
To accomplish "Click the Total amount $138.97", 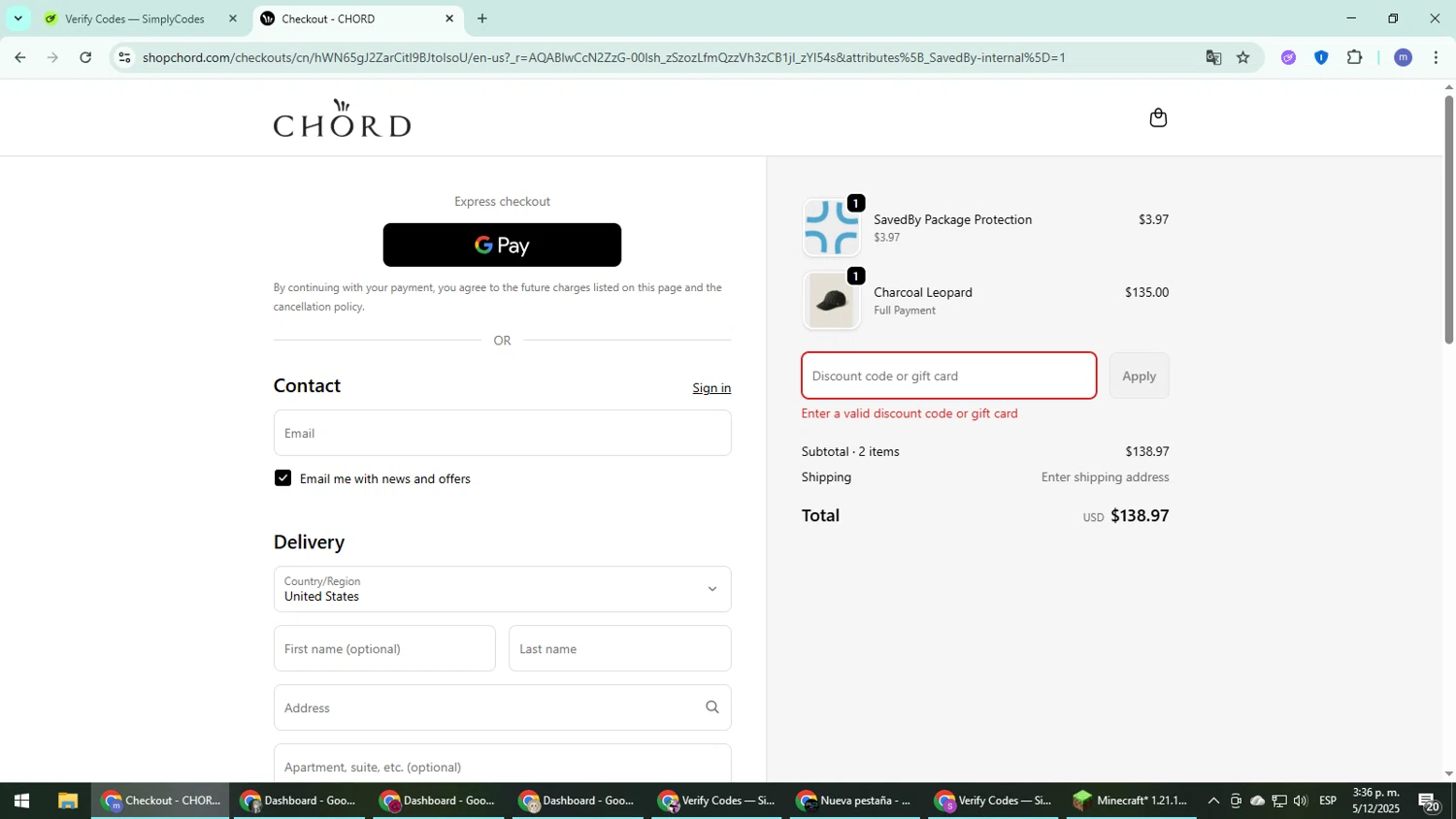I will coord(1140,516).
